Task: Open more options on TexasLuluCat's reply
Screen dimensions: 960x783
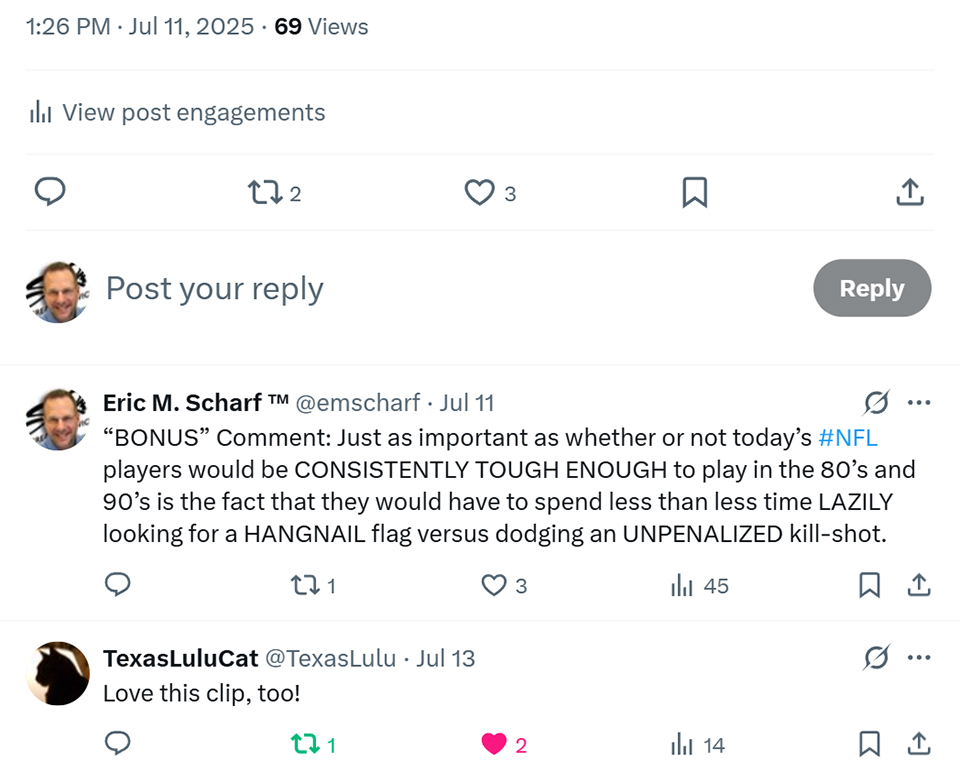Action: click(x=918, y=658)
